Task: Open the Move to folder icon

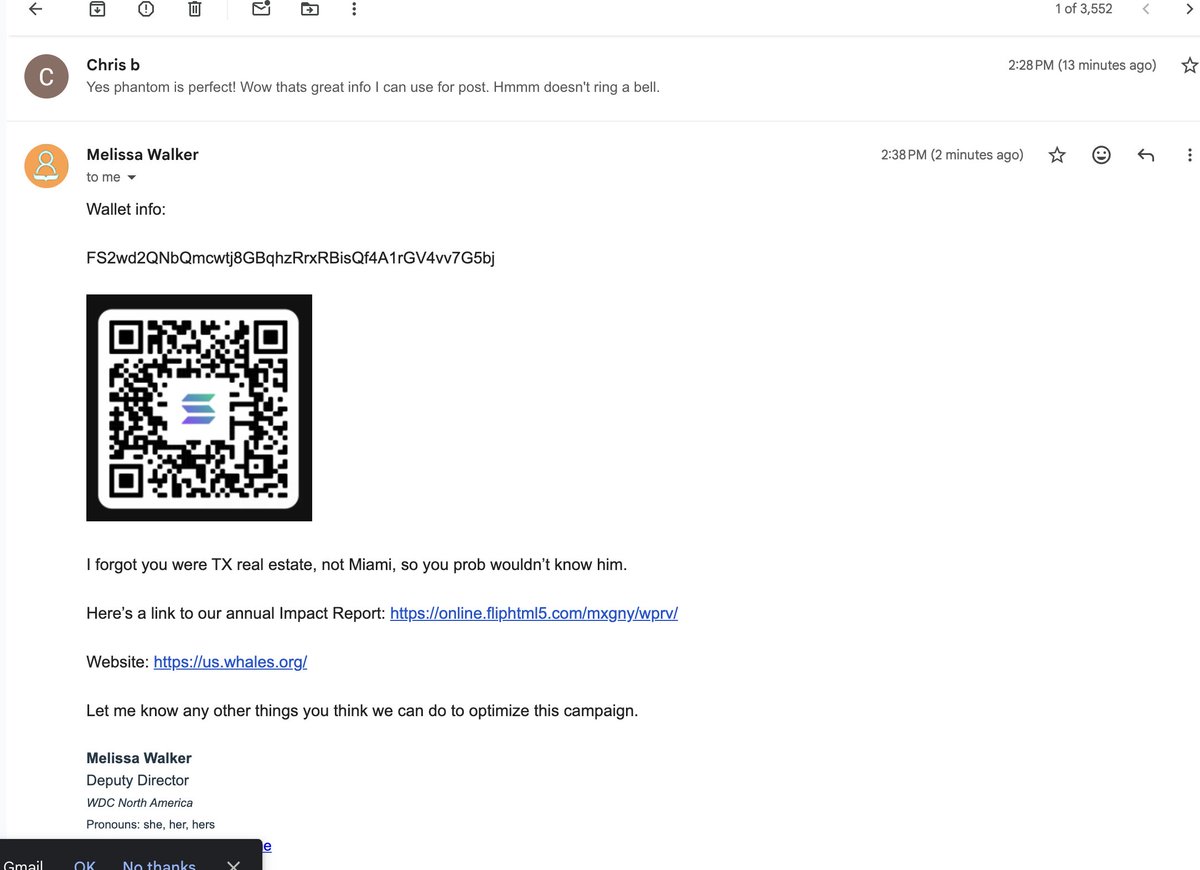Action: [310, 9]
